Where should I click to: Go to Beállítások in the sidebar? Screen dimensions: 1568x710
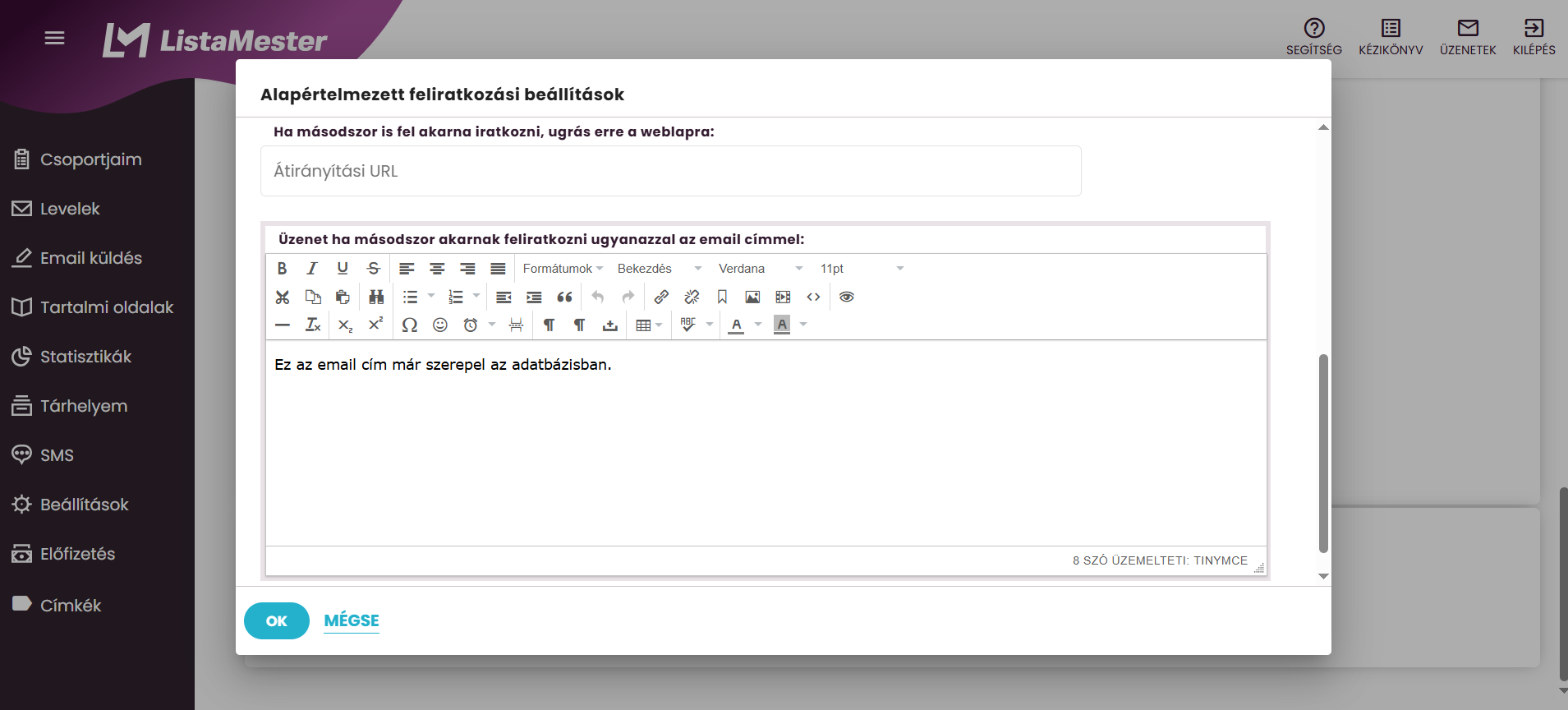click(84, 505)
